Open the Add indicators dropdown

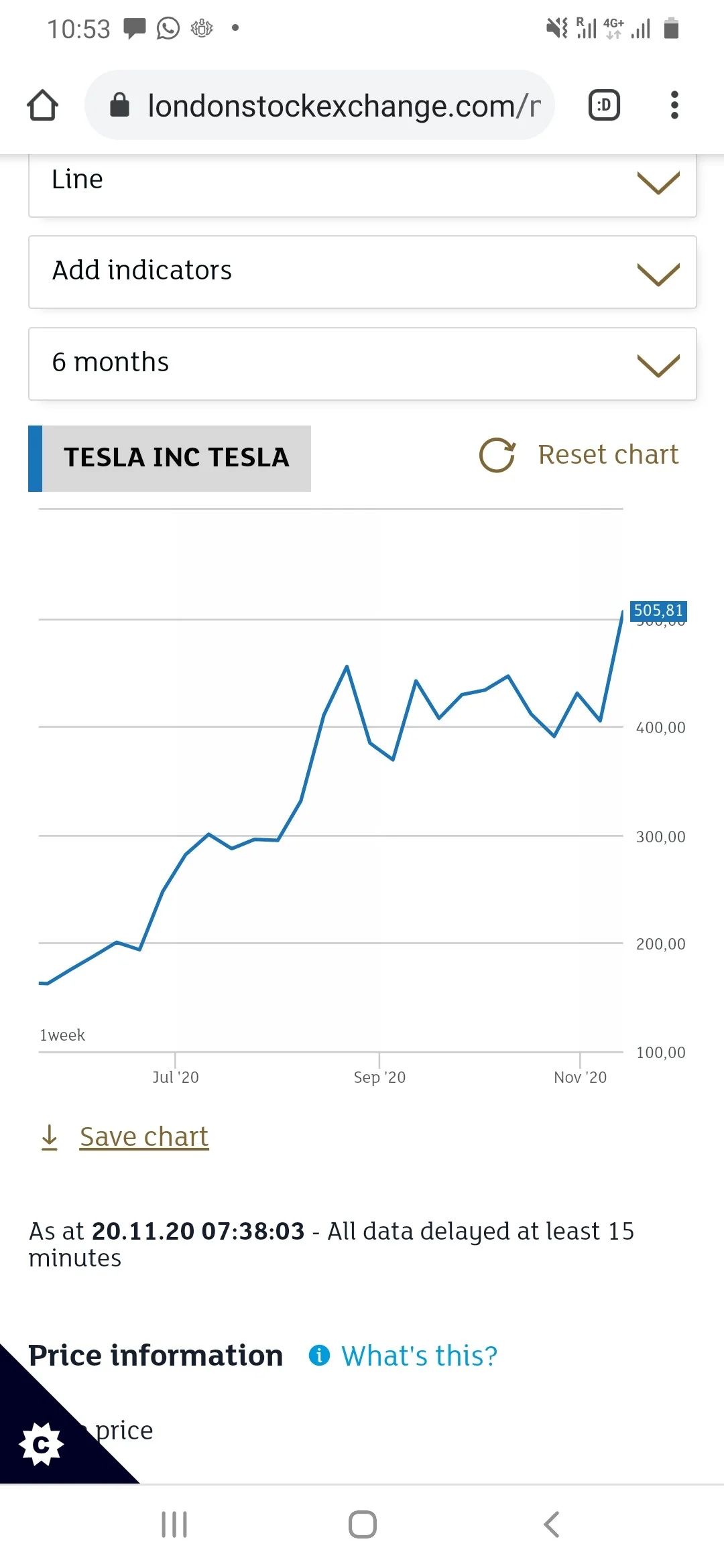363,272
